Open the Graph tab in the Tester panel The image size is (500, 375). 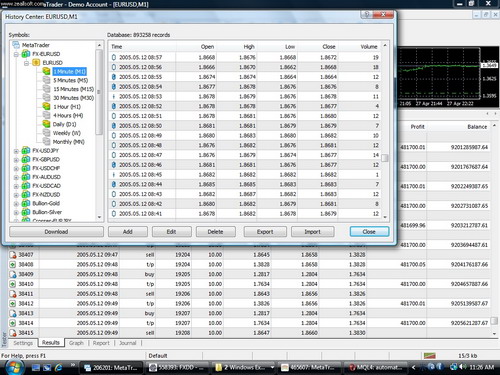pos(76,343)
